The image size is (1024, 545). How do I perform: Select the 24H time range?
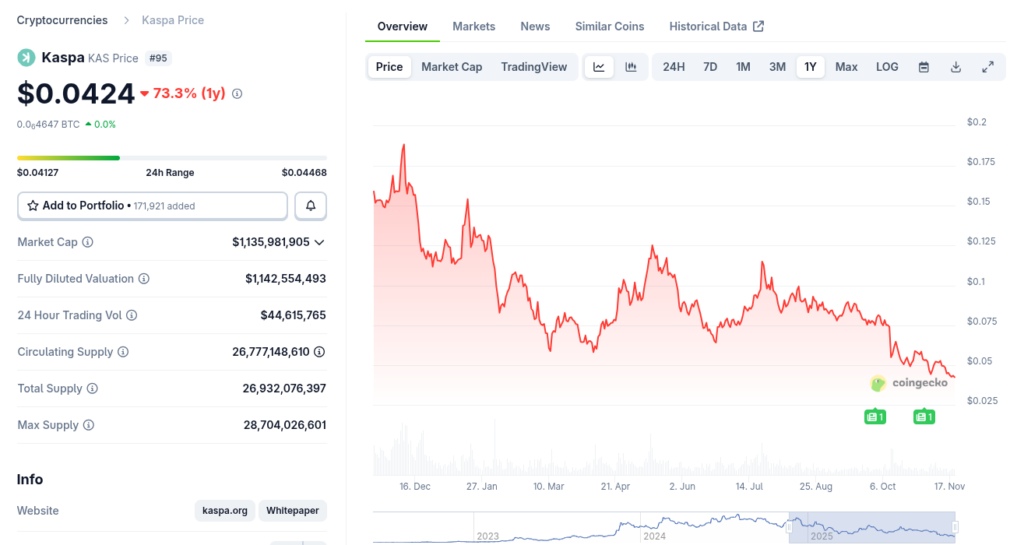pos(674,67)
